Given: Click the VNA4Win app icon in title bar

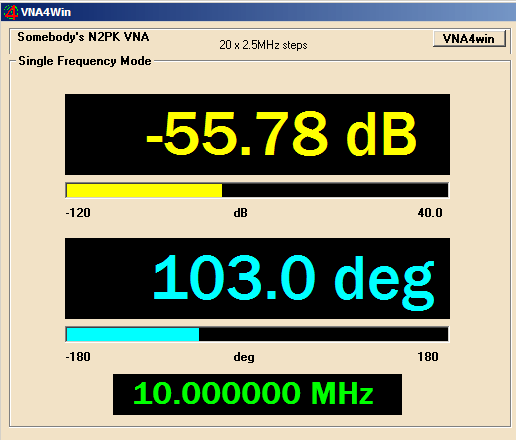Looking at the screenshot, I should [x=11, y=12].
